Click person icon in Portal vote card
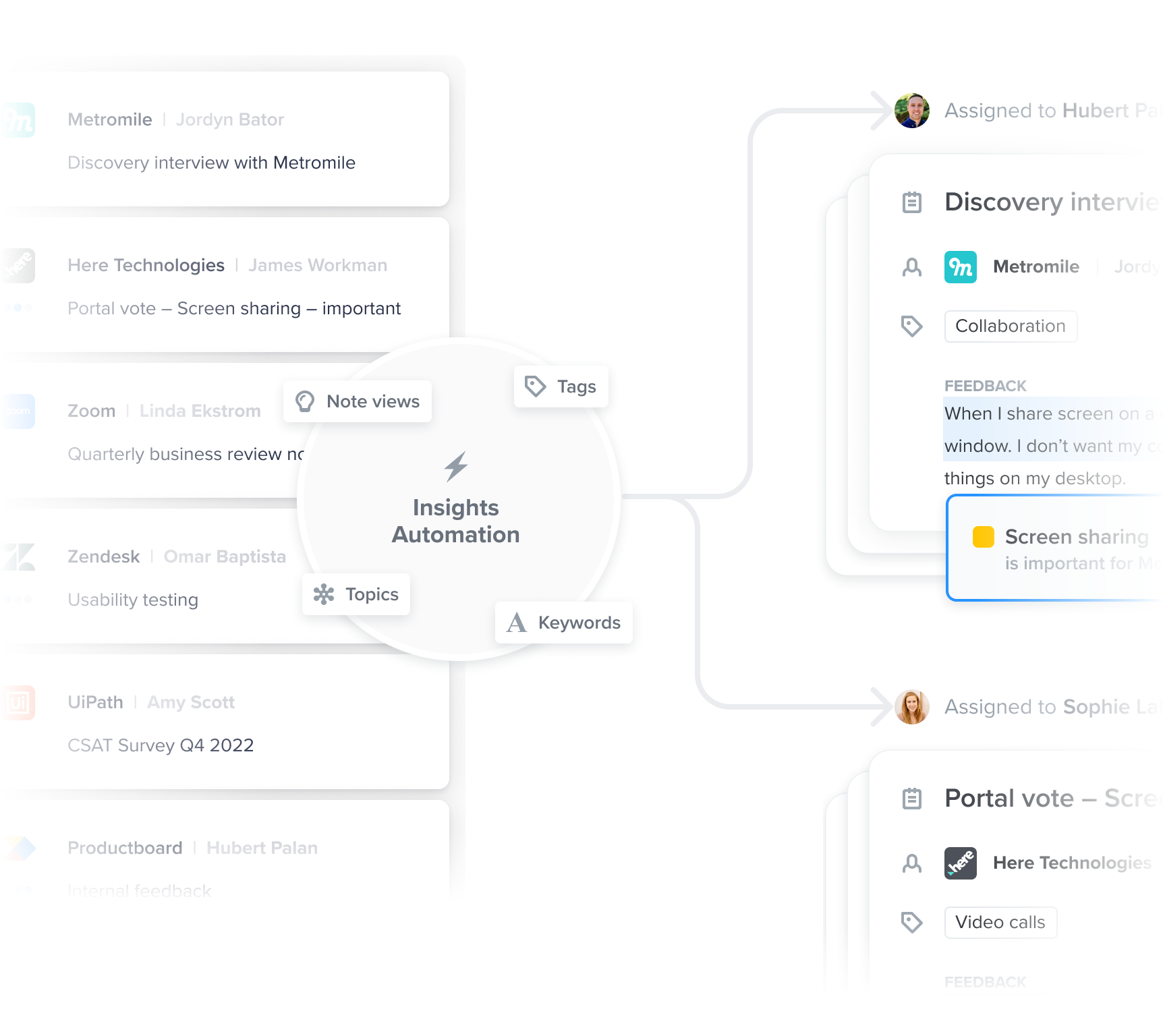 tap(912, 863)
